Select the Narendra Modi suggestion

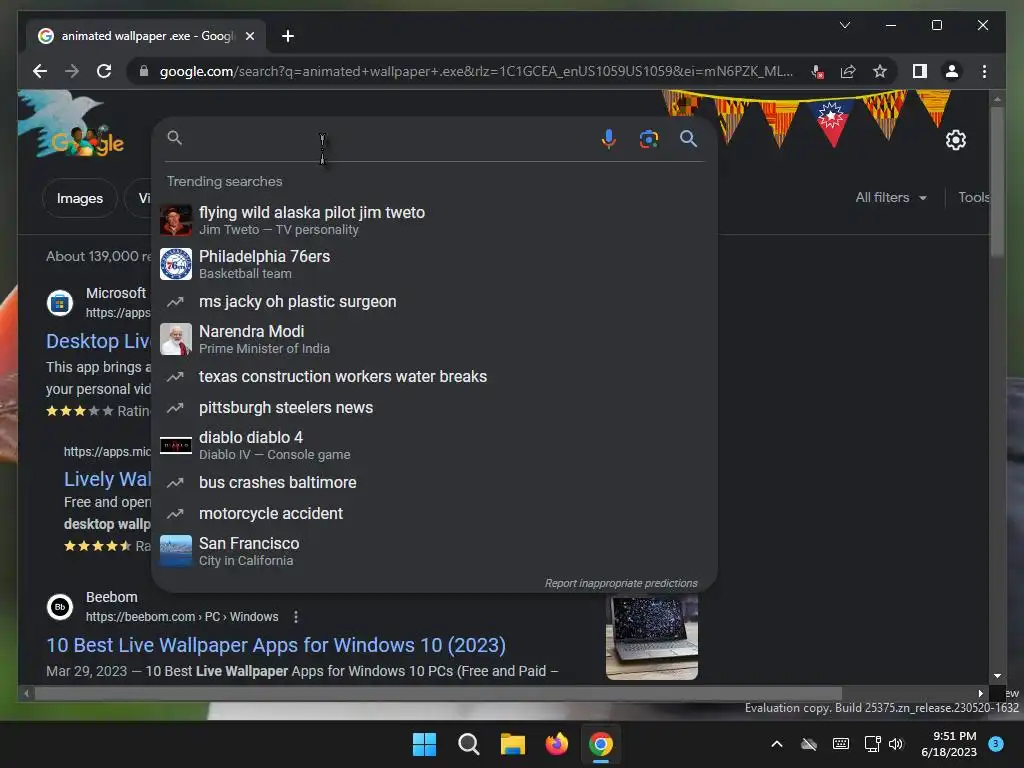[x=434, y=339]
